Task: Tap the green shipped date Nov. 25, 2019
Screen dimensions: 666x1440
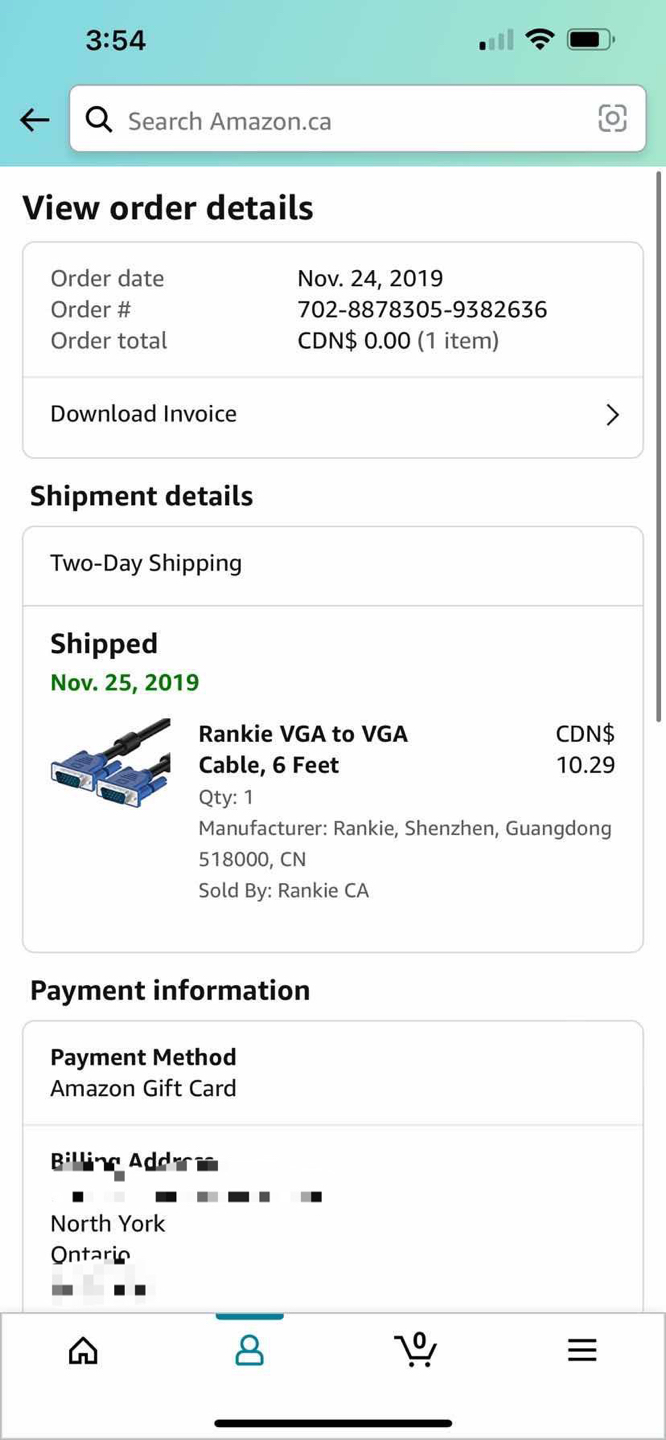Action: [124, 682]
